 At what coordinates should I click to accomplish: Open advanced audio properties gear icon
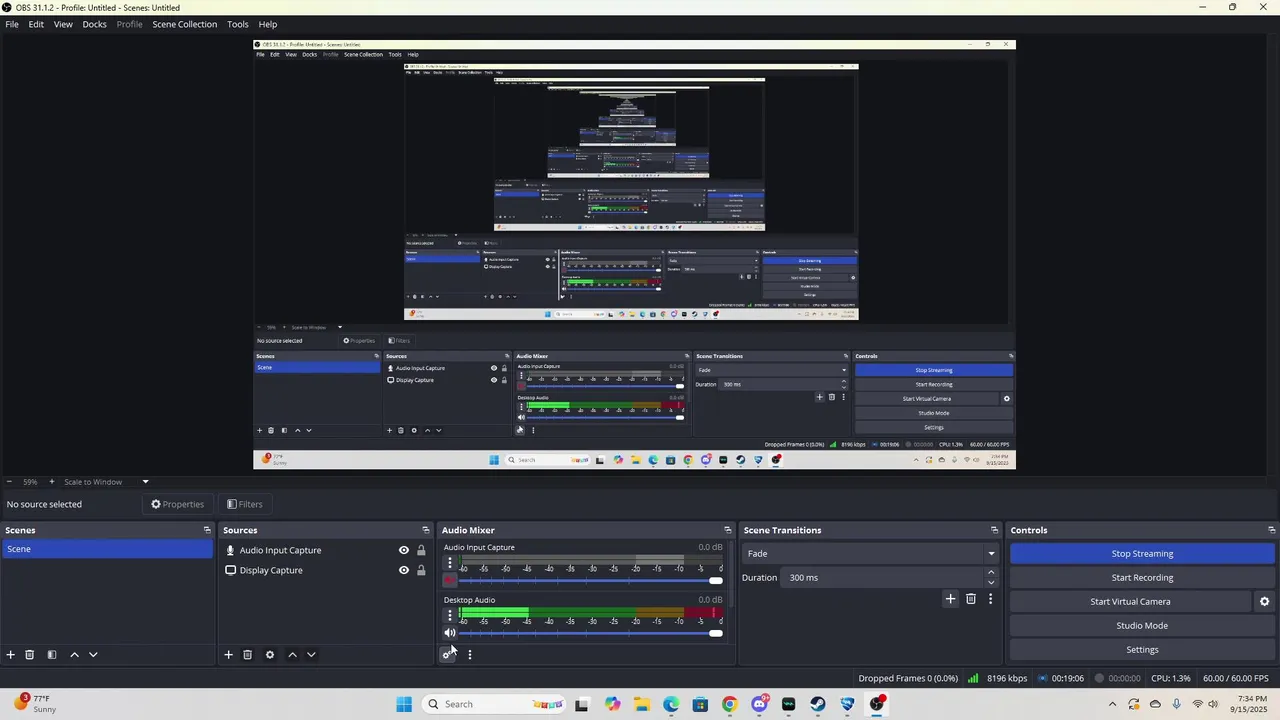tap(447, 655)
